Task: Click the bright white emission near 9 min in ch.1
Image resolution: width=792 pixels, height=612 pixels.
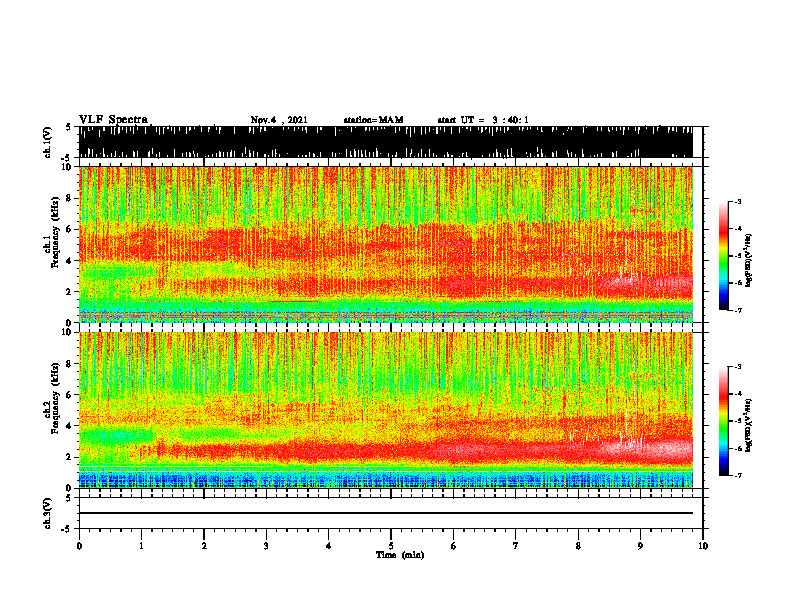Action: 649,284
